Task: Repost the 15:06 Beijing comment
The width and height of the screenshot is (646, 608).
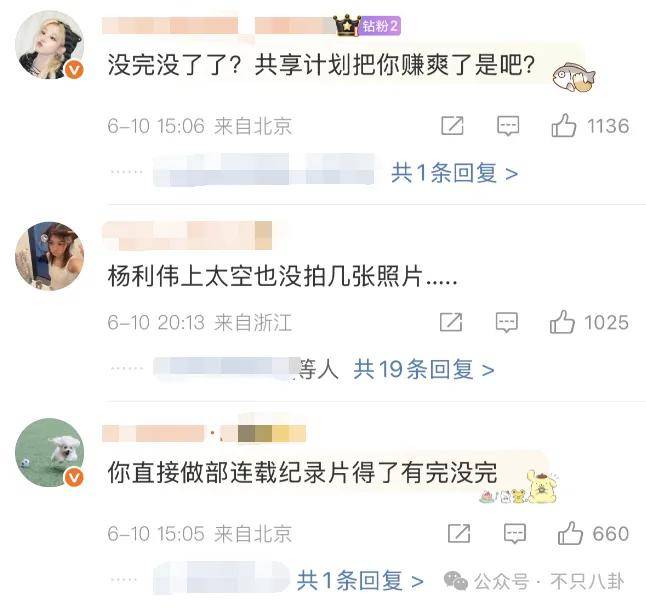Action: coord(452,126)
